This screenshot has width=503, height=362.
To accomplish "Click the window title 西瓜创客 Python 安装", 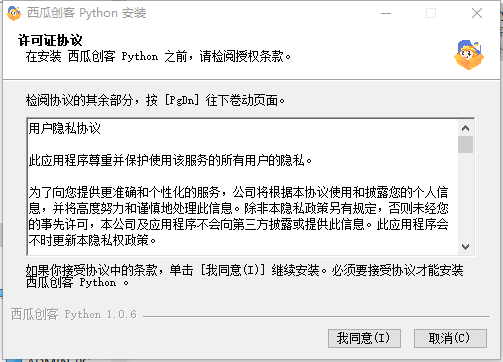I will pos(86,13).
